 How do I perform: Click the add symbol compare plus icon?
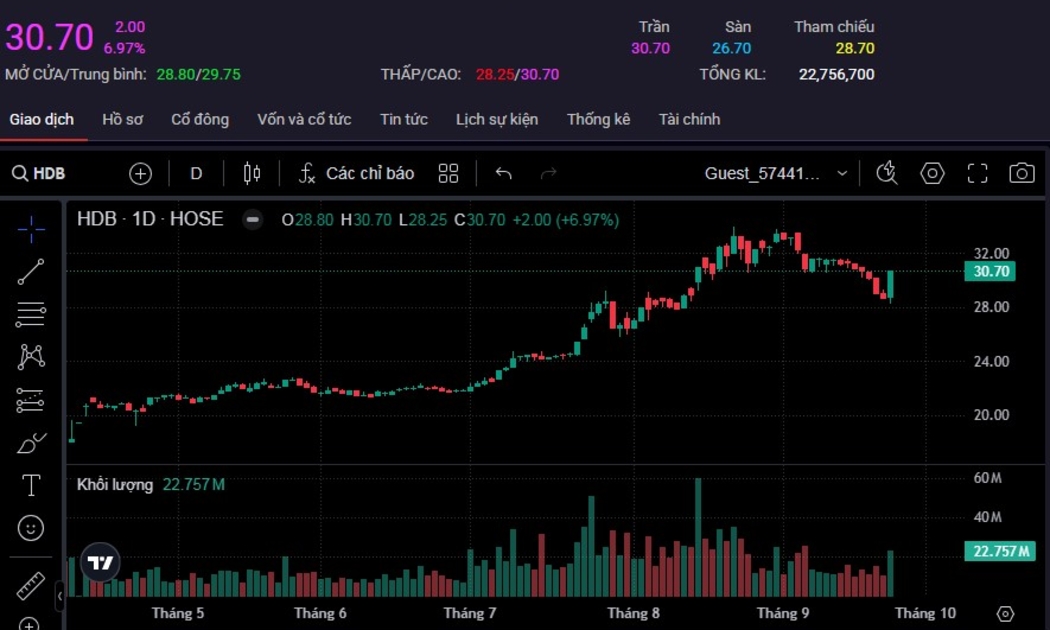pyautogui.click(x=140, y=173)
